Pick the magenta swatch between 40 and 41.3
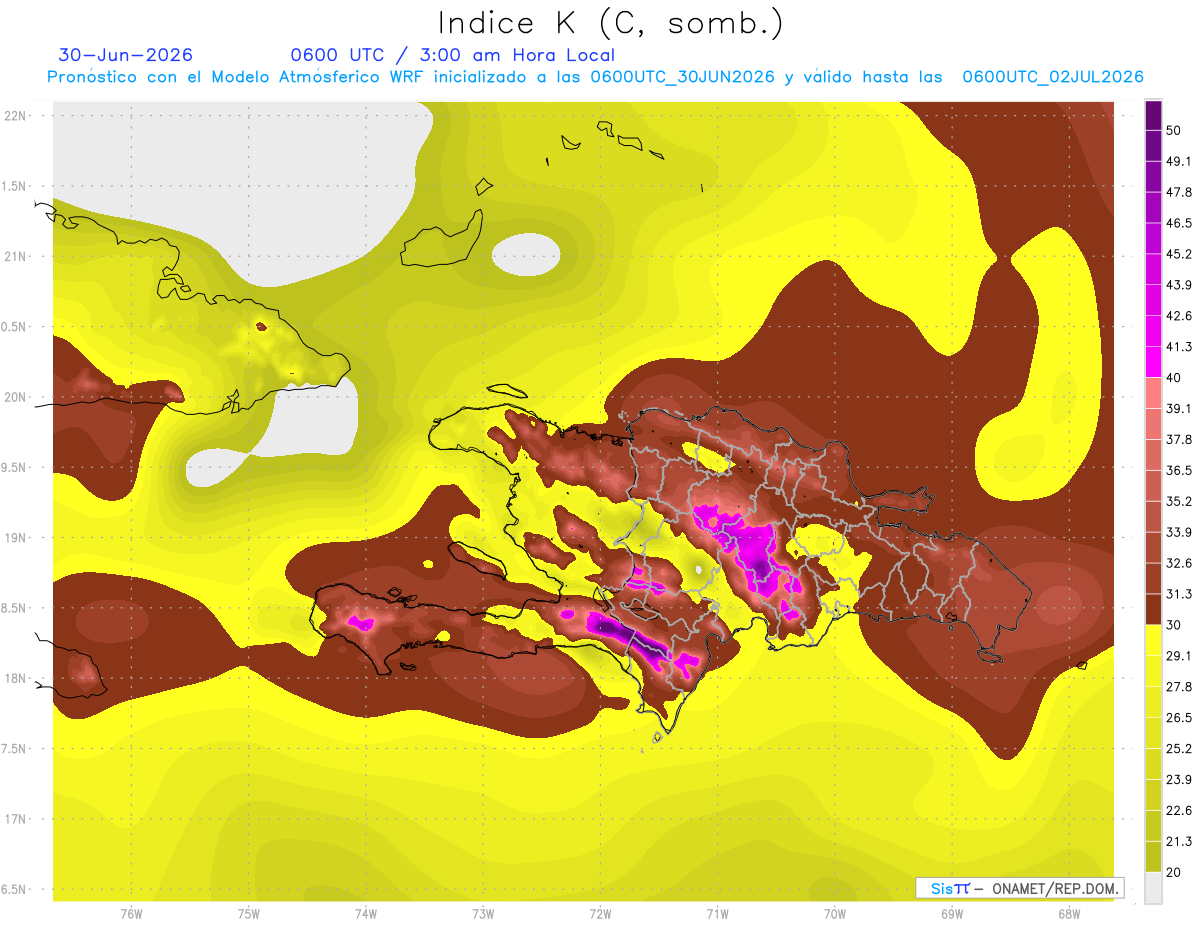Viewport: 1200px width, 927px height. [1153, 361]
